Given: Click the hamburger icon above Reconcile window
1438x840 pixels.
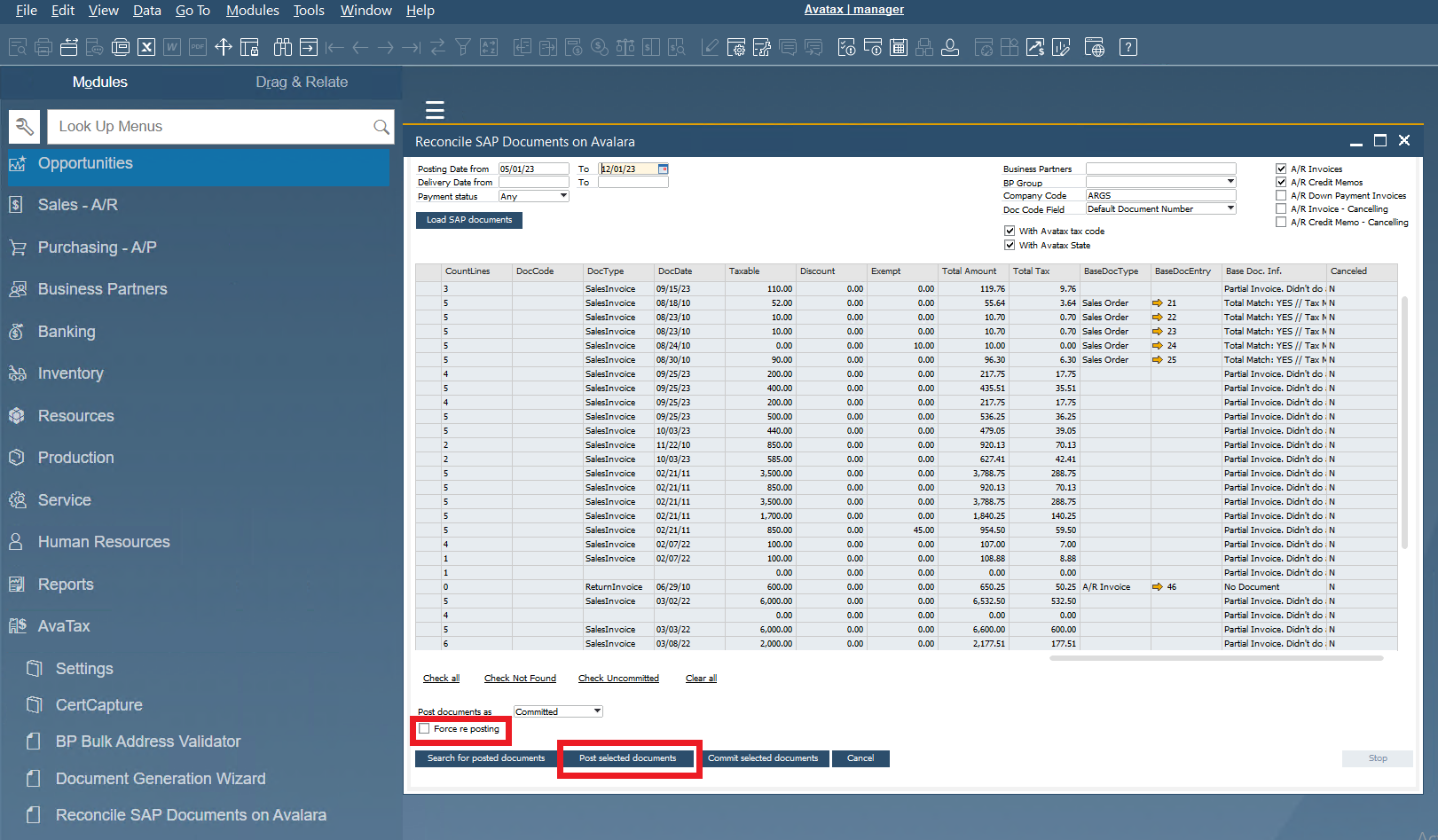Looking at the screenshot, I should (x=435, y=110).
